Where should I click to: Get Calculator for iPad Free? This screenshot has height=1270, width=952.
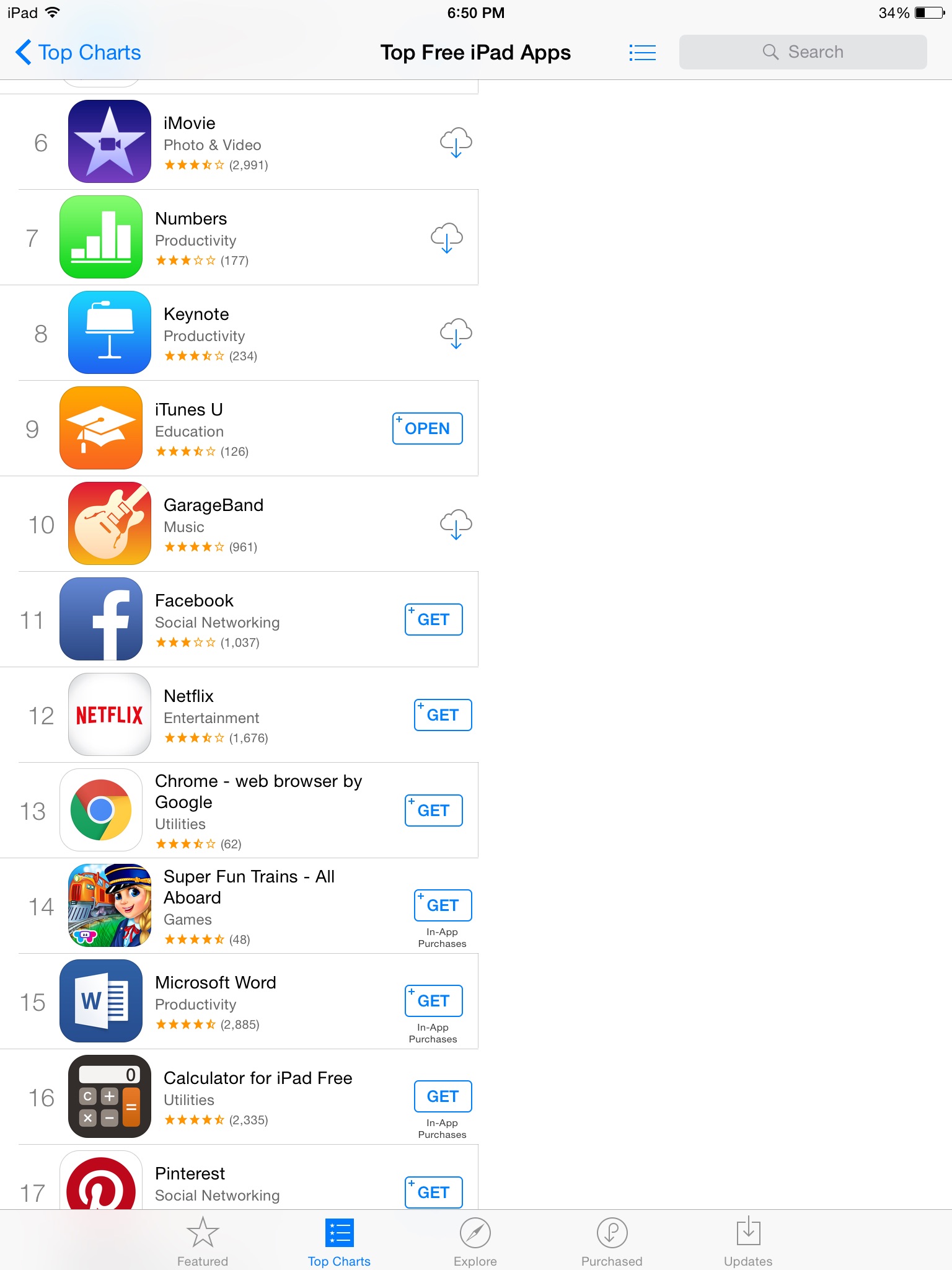[443, 1096]
